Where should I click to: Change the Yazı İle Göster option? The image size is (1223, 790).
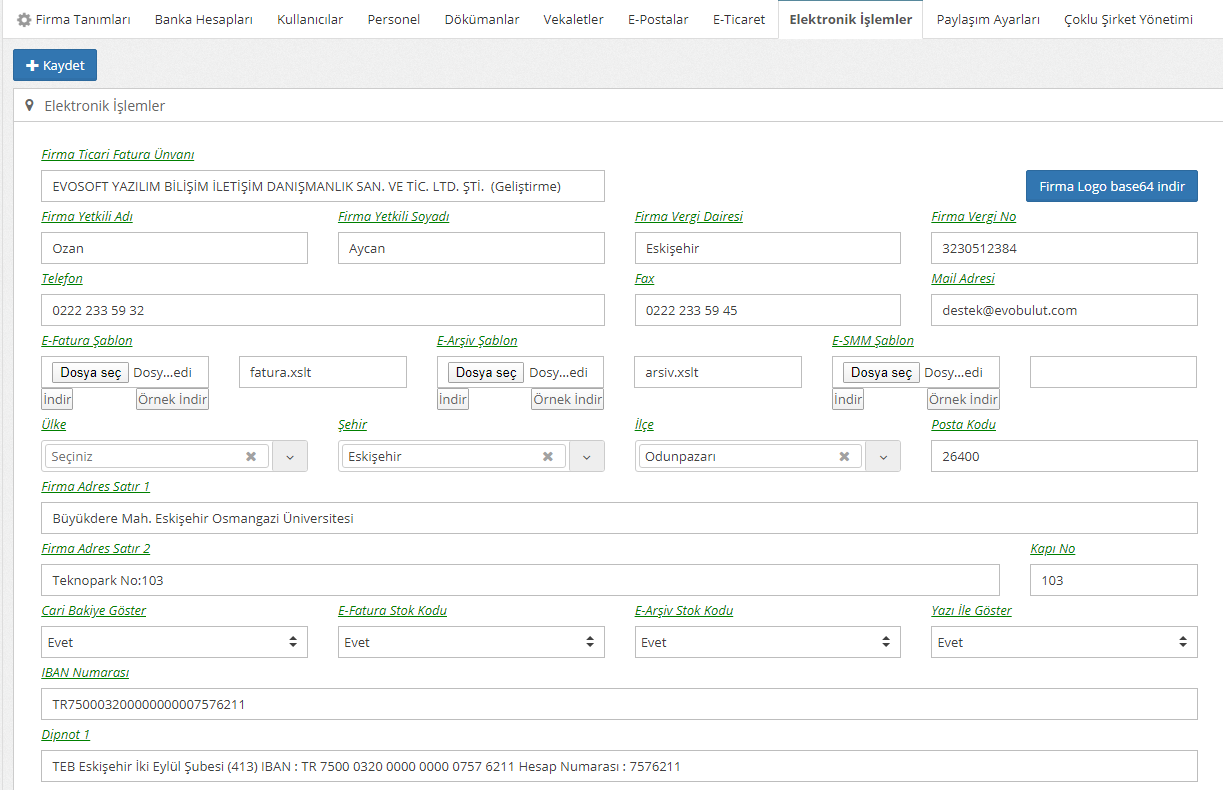pos(1063,642)
